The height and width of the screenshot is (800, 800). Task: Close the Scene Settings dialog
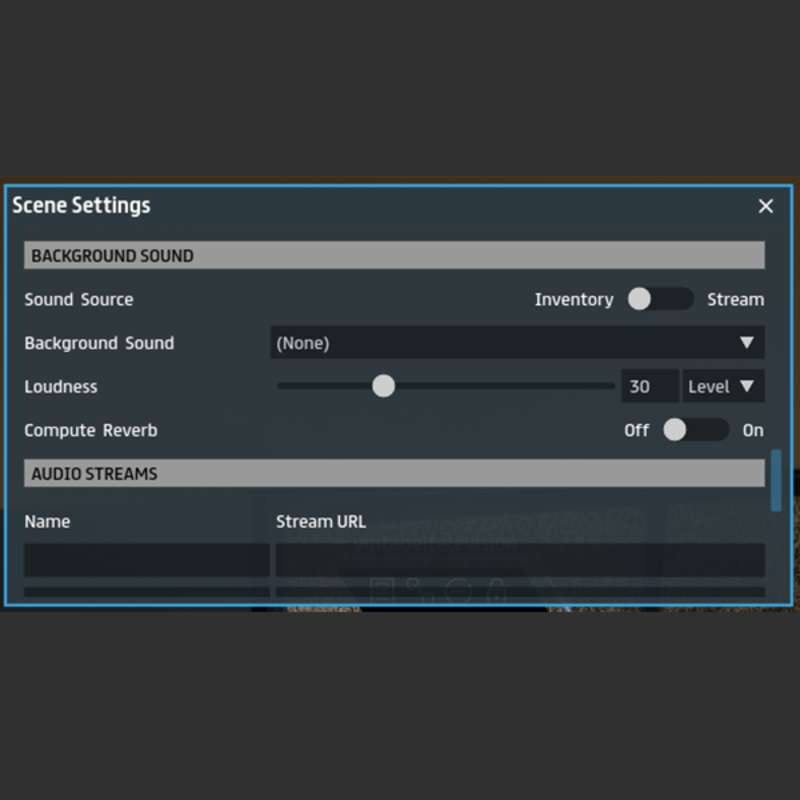pyautogui.click(x=765, y=206)
